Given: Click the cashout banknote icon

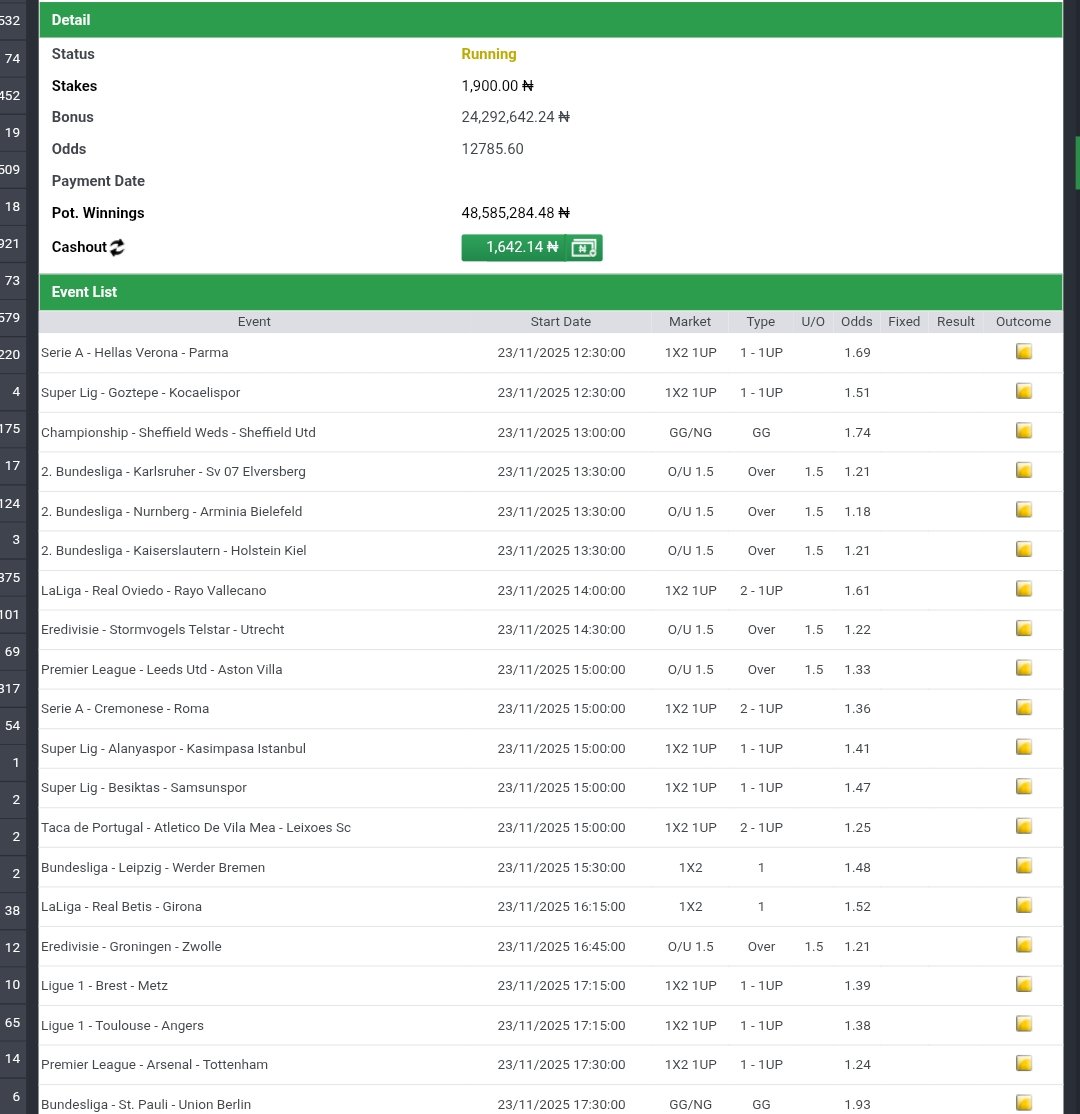Looking at the screenshot, I should pyautogui.click(x=584, y=247).
